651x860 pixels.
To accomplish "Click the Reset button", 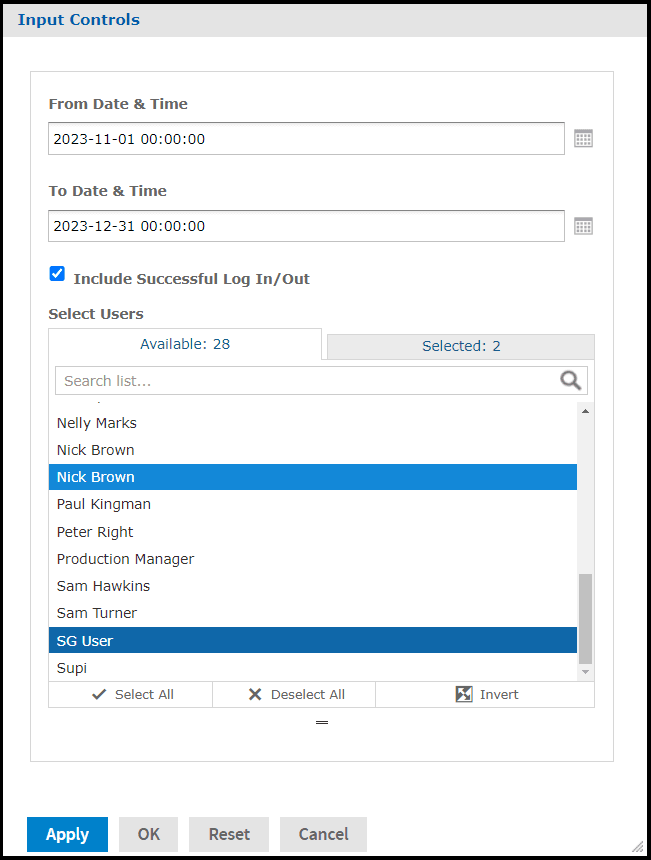I will (228, 834).
